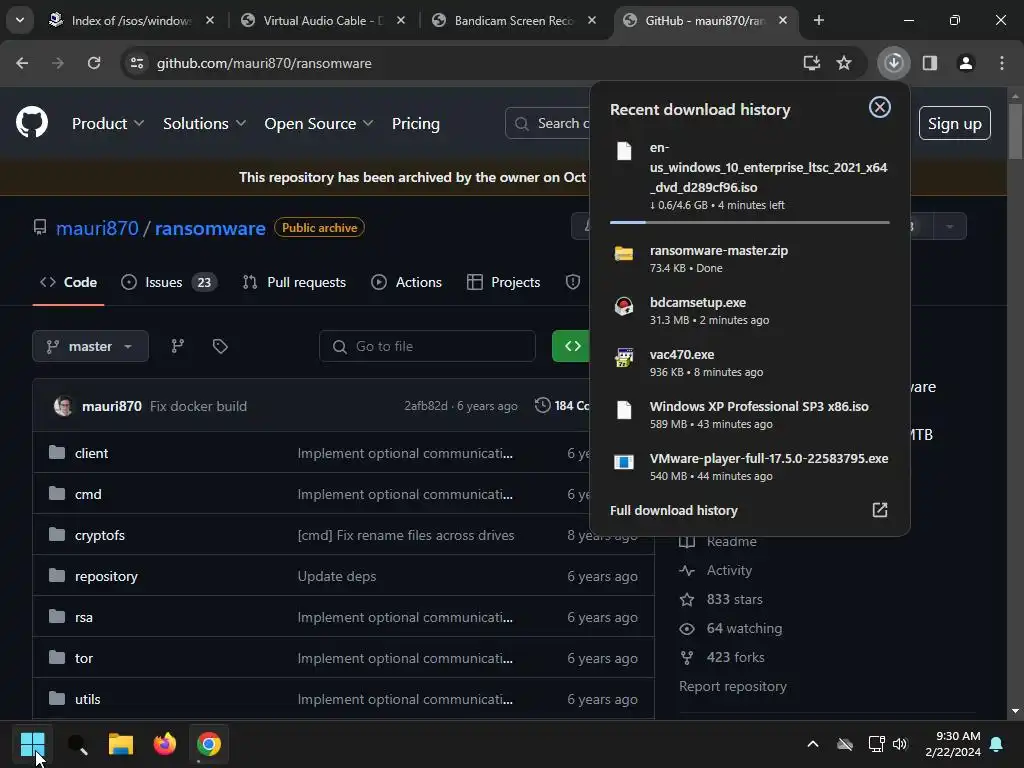Open the Issues tab
Image resolution: width=1024 pixels, height=768 pixels.
point(168,282)
